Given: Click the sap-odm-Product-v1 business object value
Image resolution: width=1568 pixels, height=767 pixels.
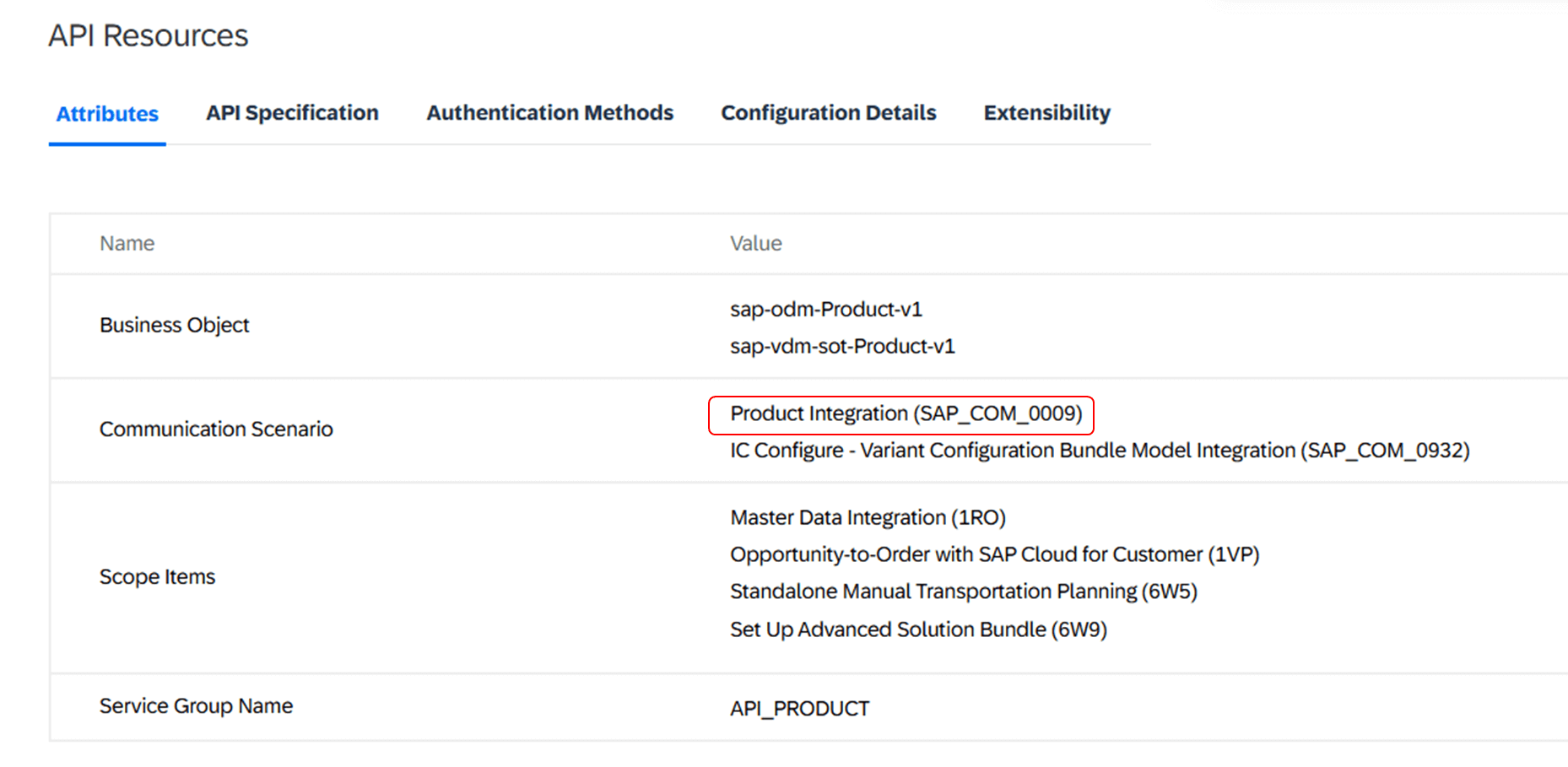Looking at the screenshot, I should tap(825, 310).
